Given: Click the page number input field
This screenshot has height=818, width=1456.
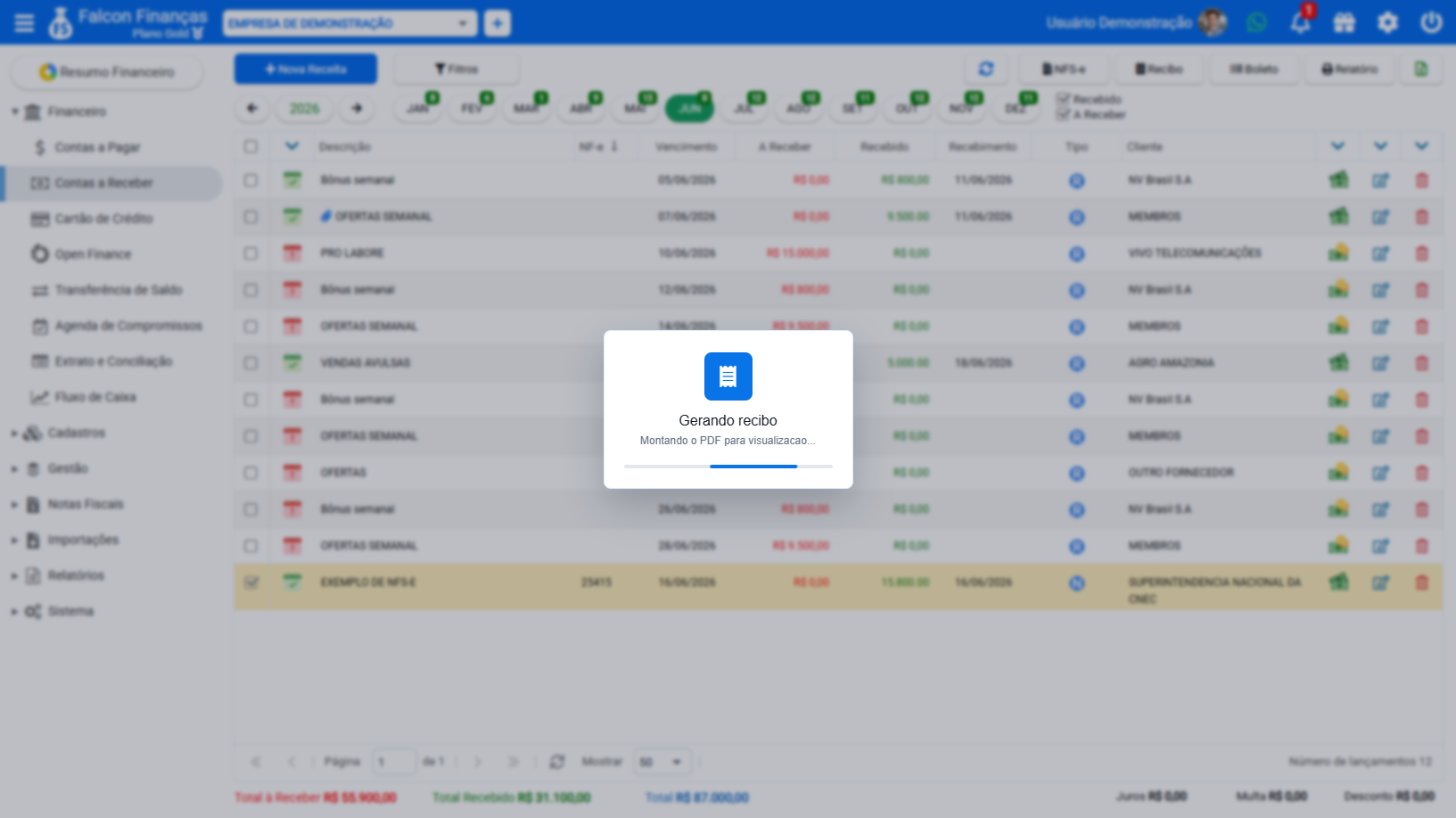Looking at the screenshot, I should pos(394,762).
